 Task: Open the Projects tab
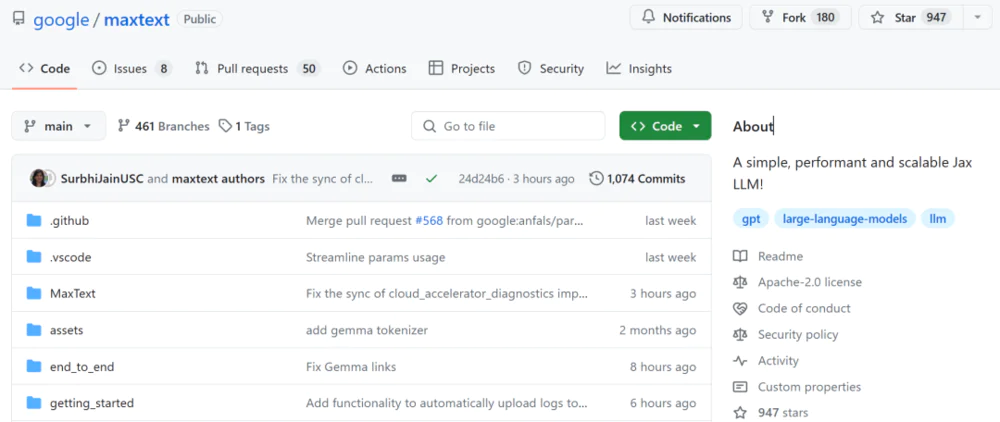click(x=462, y=69)
